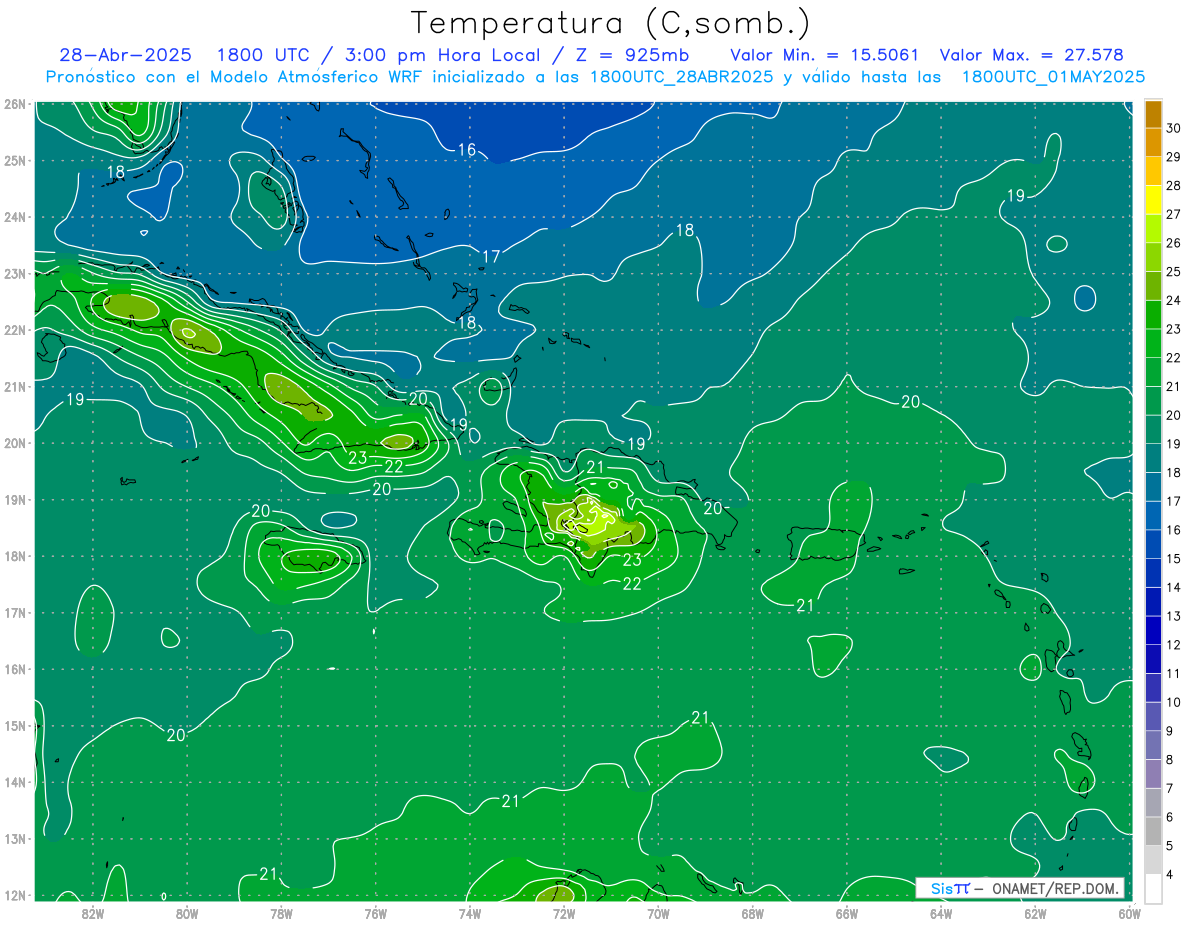Select legend value 10 on the color scale

(1173, 702)
